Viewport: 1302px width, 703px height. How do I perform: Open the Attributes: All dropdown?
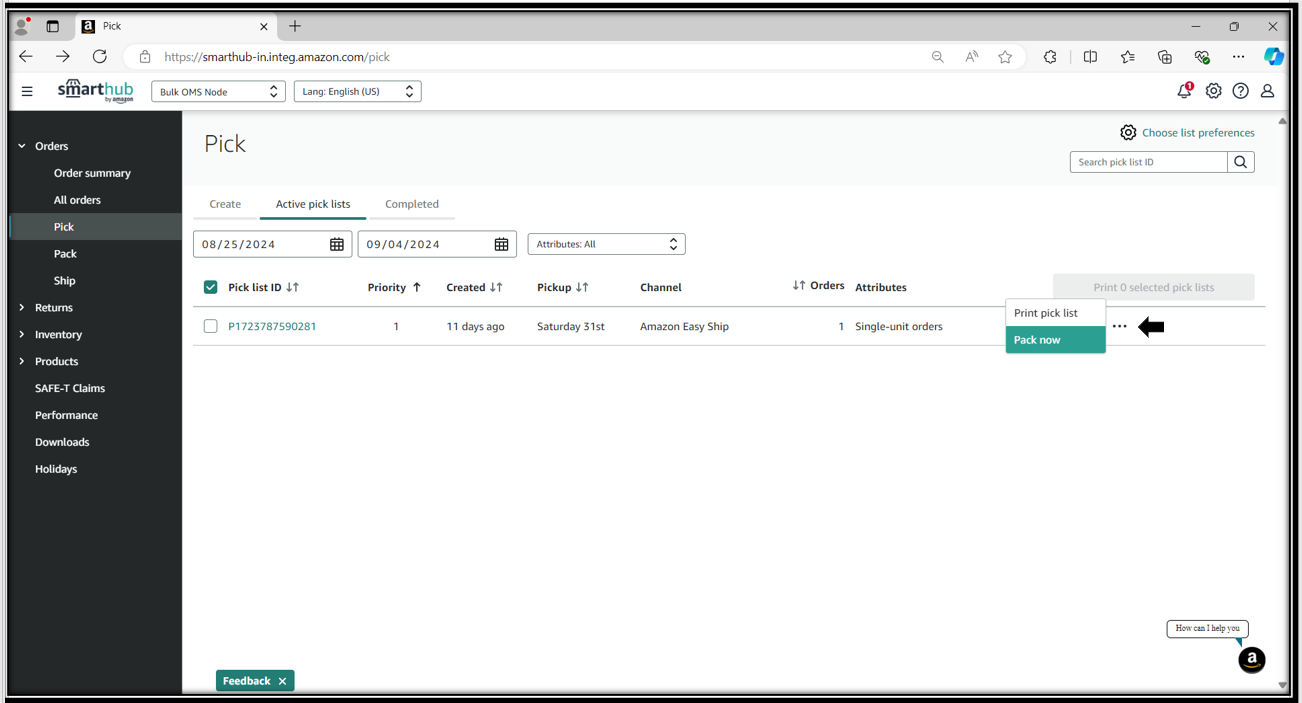coord(606,244)
